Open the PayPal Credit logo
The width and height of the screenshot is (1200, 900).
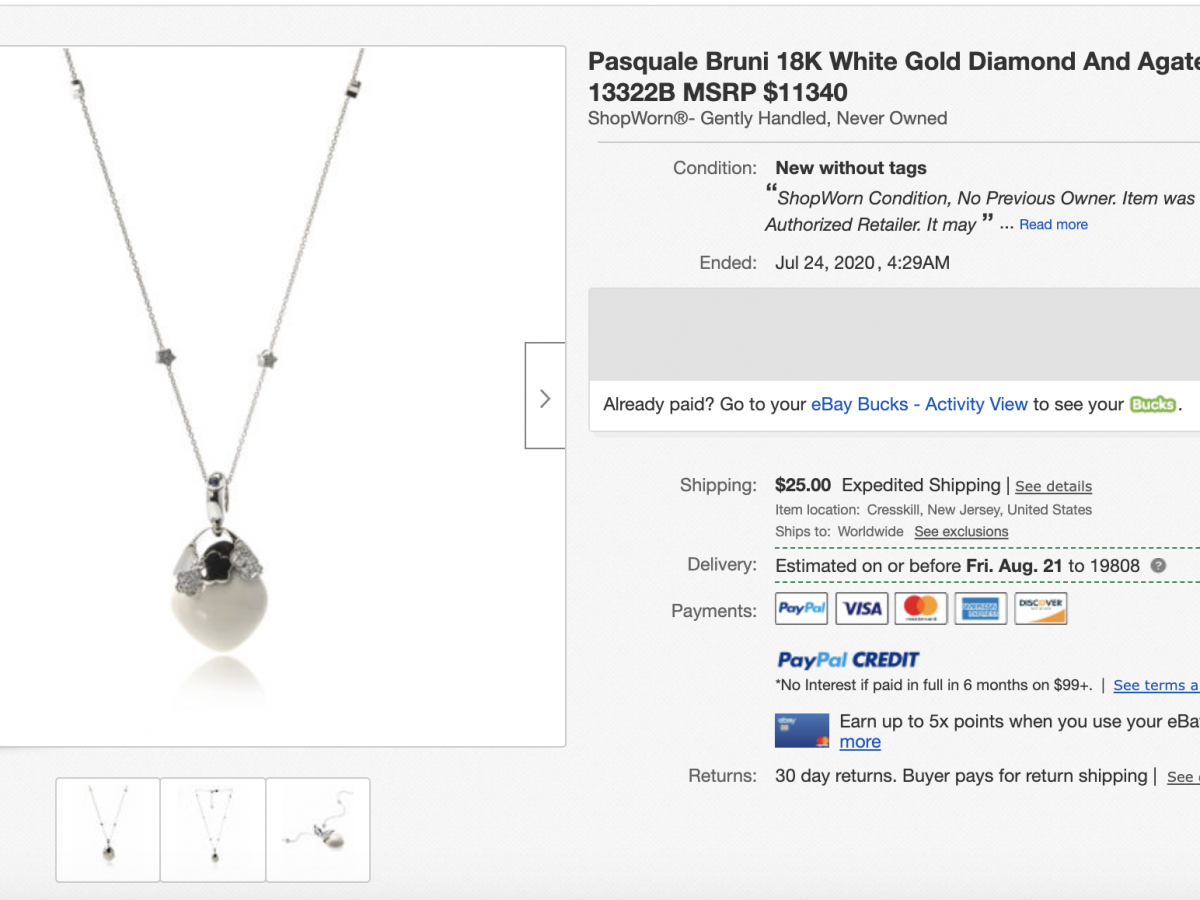847,659
